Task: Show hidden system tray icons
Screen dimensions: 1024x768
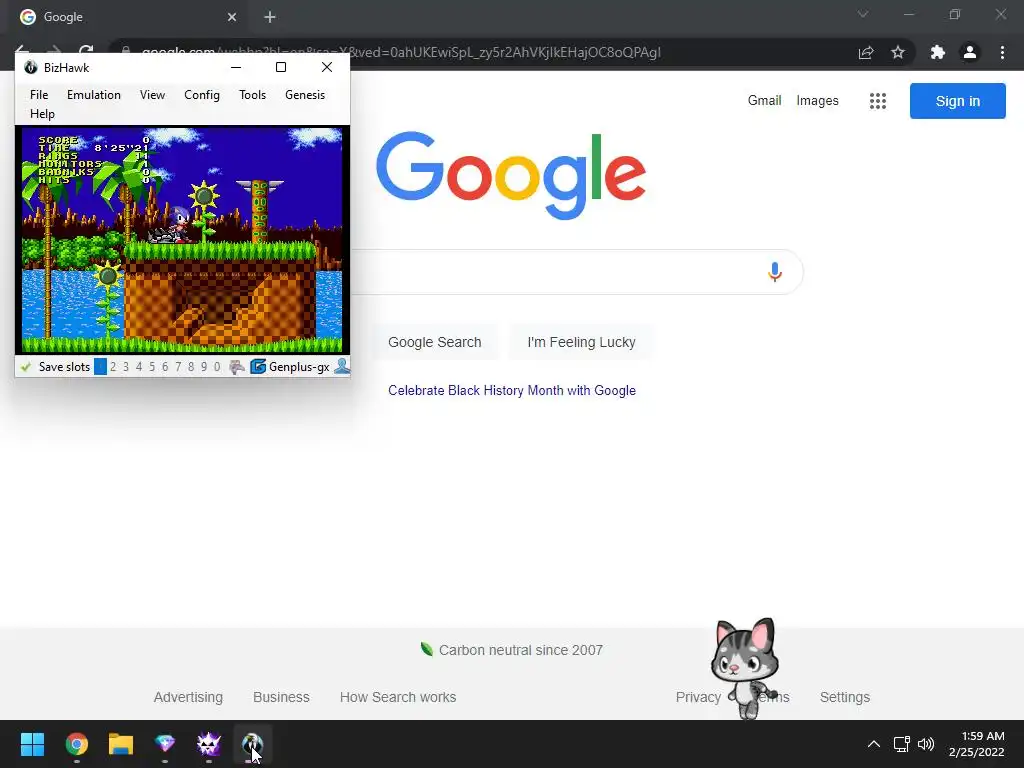Action: click(874, 744)
